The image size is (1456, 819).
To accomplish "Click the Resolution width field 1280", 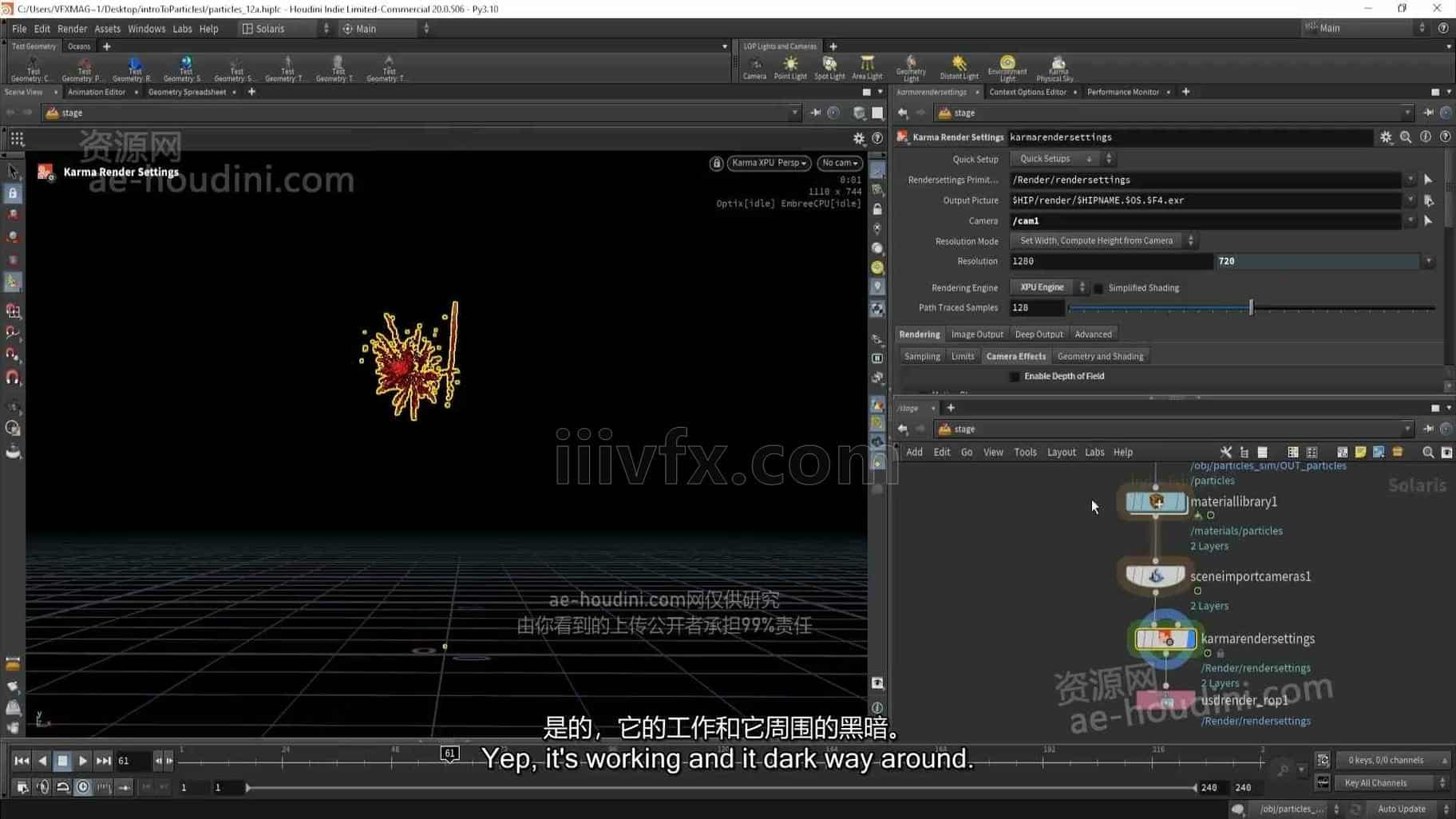I will [1110, 262].
